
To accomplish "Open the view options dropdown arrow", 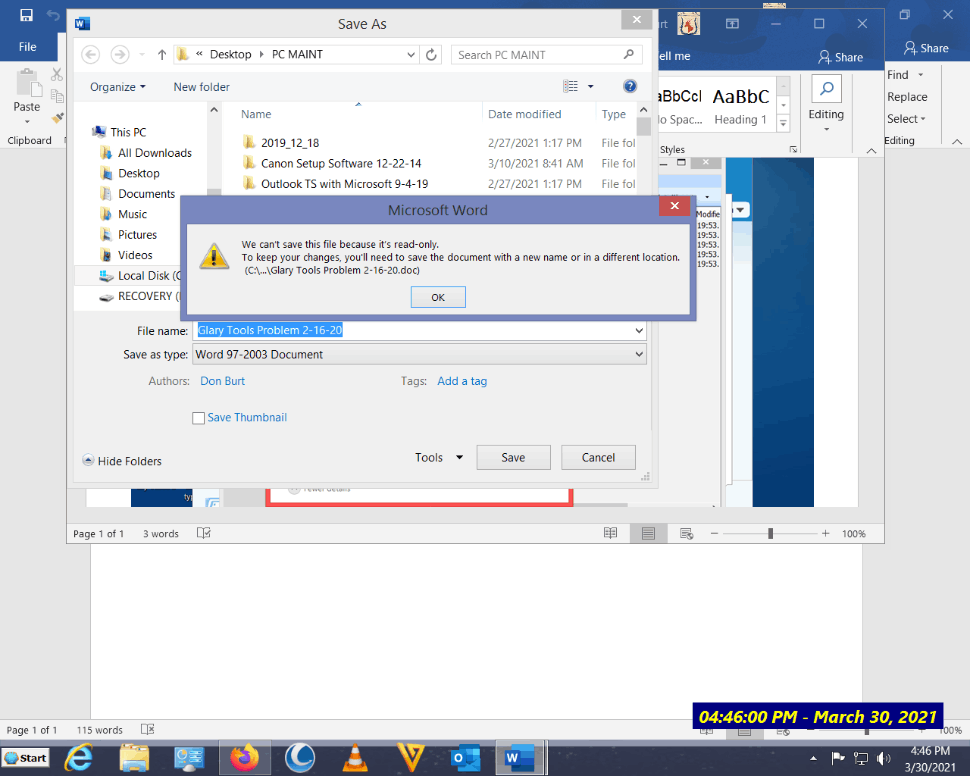I will pos(590,87).
